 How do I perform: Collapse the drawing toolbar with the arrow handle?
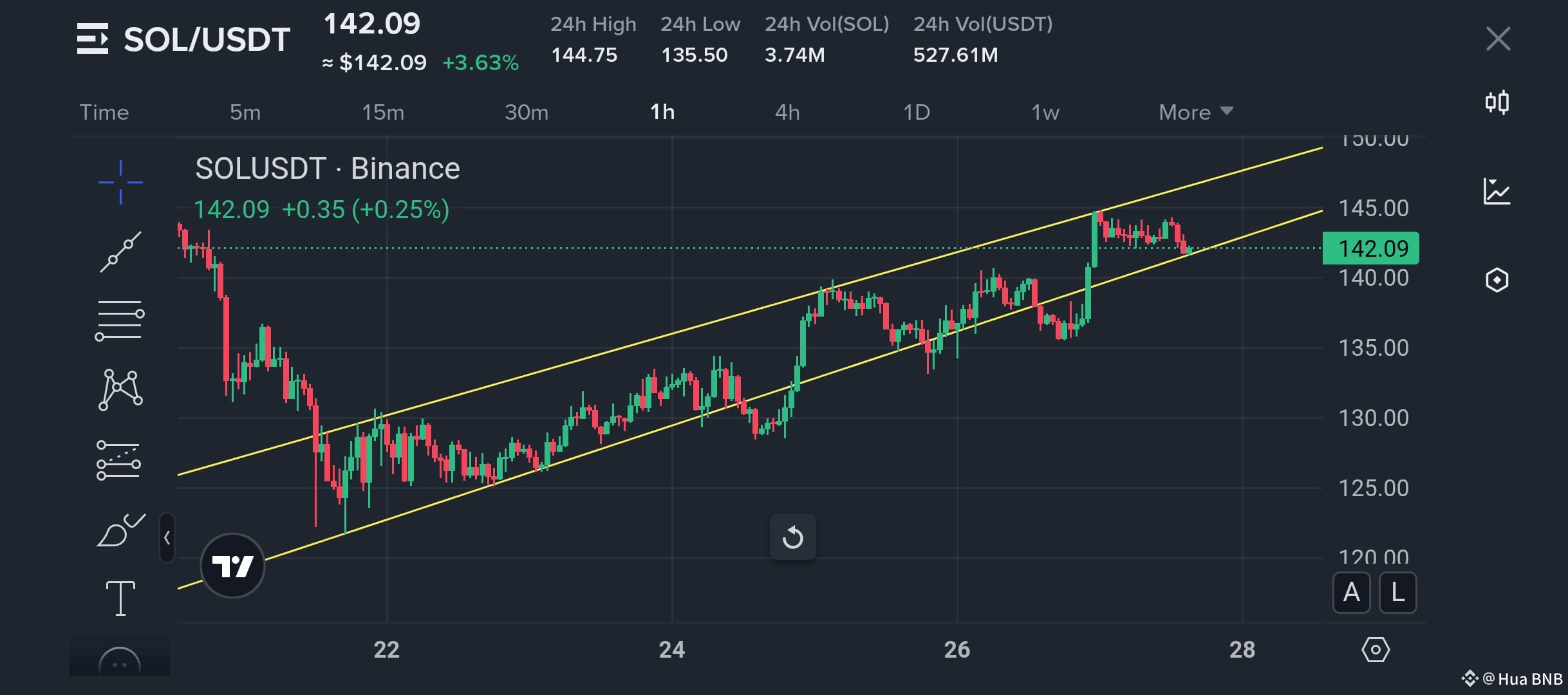coord(167,537)
